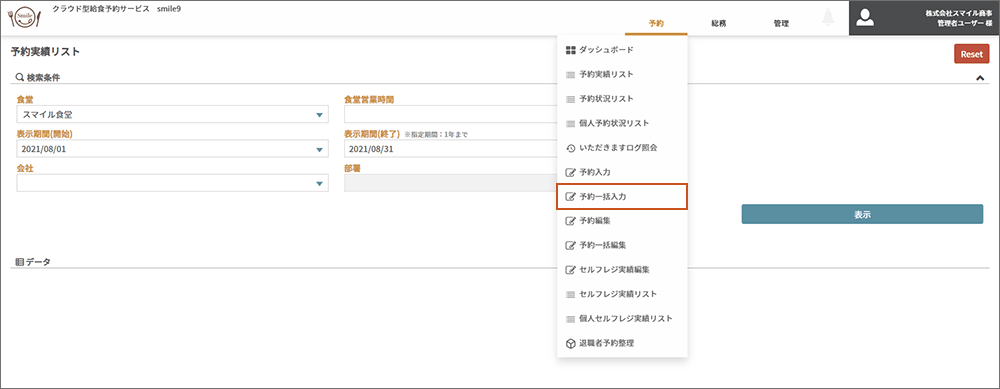Viewport: 1000px width, 389px height.
Task: Open the 表示期間(開始) date dropdown
Action: click(x=320, y=149)
